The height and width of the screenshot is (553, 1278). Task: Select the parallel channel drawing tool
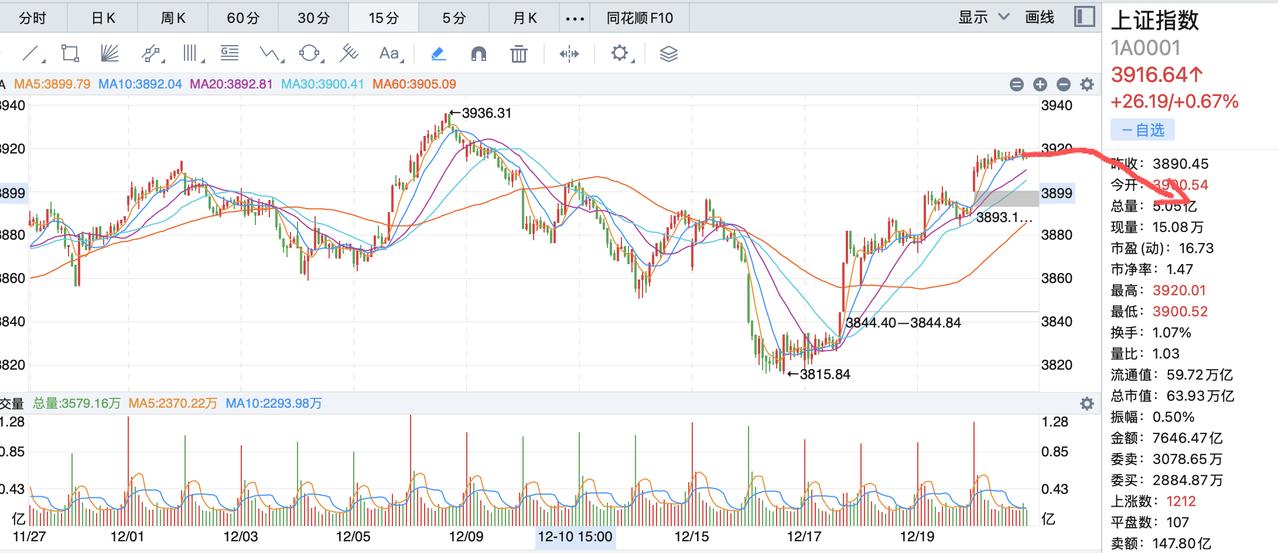(150, 53)
